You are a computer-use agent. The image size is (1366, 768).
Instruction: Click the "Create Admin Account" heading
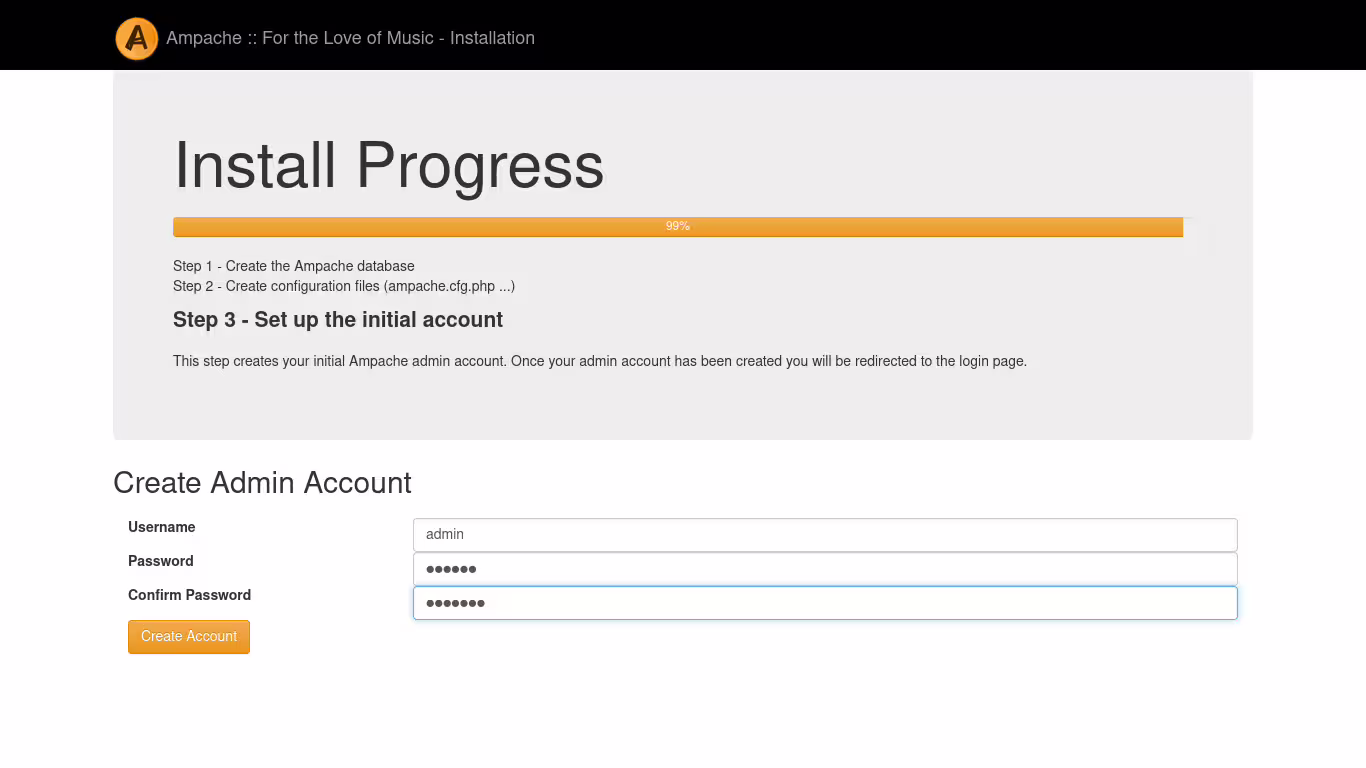(x=262, y=483)
